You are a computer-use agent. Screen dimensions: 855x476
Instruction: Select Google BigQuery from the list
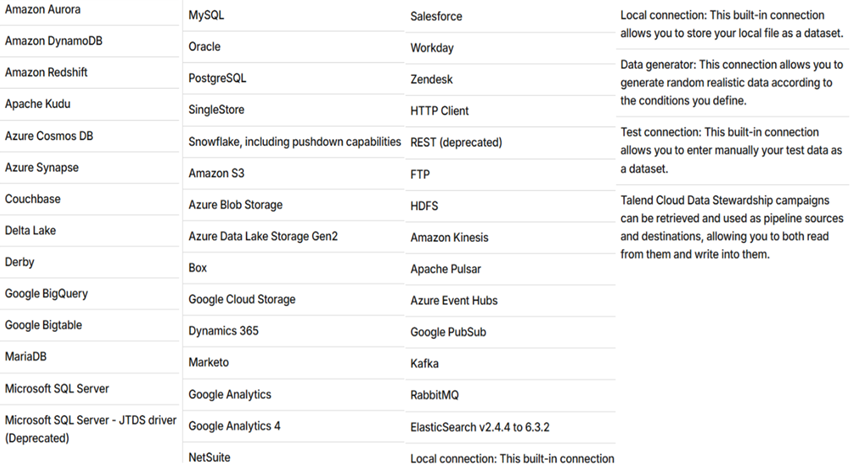click(45, 294)
